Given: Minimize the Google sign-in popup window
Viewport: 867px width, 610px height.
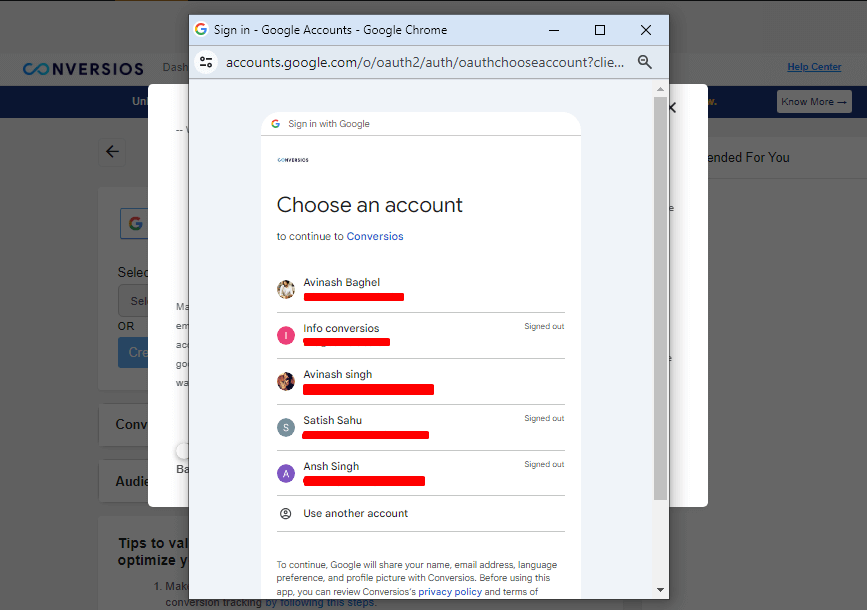Looking at the screenshot, I should 554,30.
